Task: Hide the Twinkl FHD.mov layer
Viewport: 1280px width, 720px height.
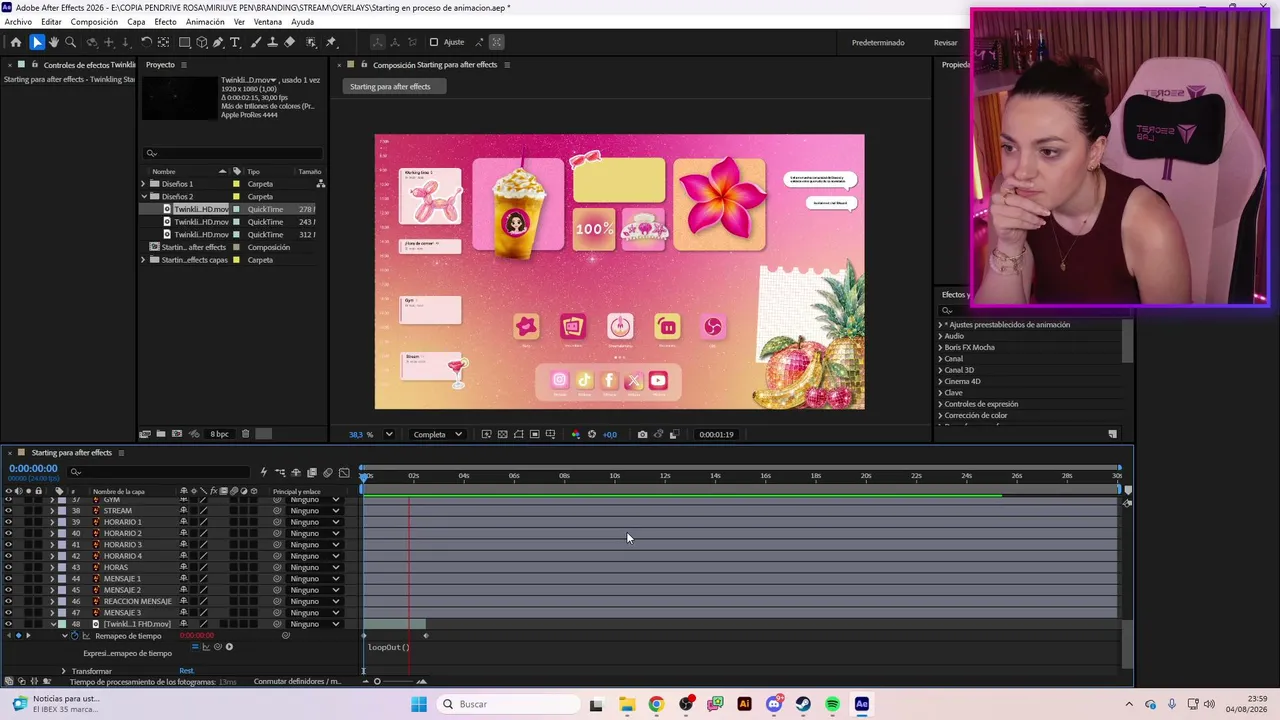Action: tap(9, 624)
